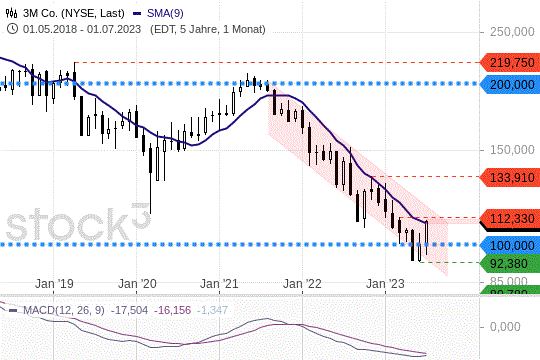Click the MACD legend line marker
The image size is (540, 360).
click(13, 310)
